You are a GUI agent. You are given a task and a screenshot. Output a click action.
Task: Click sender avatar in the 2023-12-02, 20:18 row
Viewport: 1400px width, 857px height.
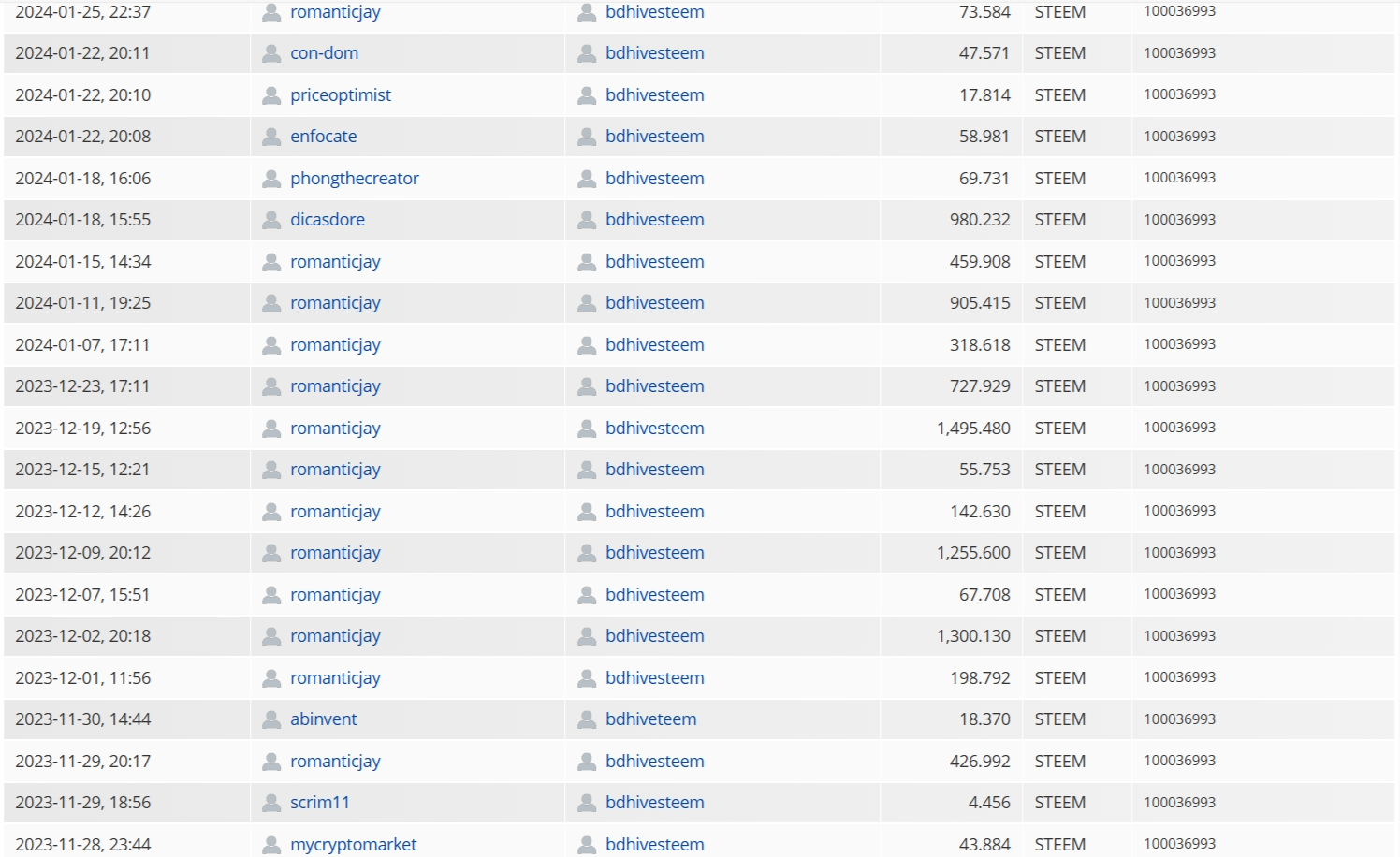(x=271, y=636)
